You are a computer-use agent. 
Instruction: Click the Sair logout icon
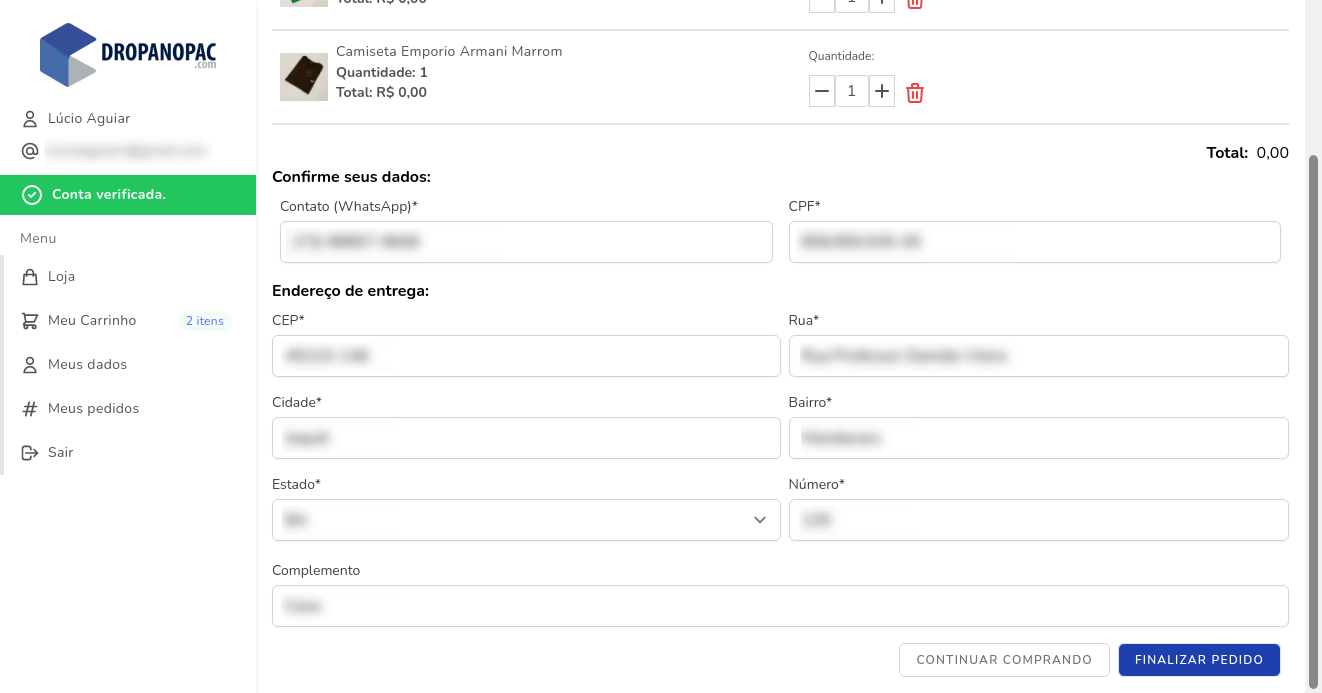(30, 453)
